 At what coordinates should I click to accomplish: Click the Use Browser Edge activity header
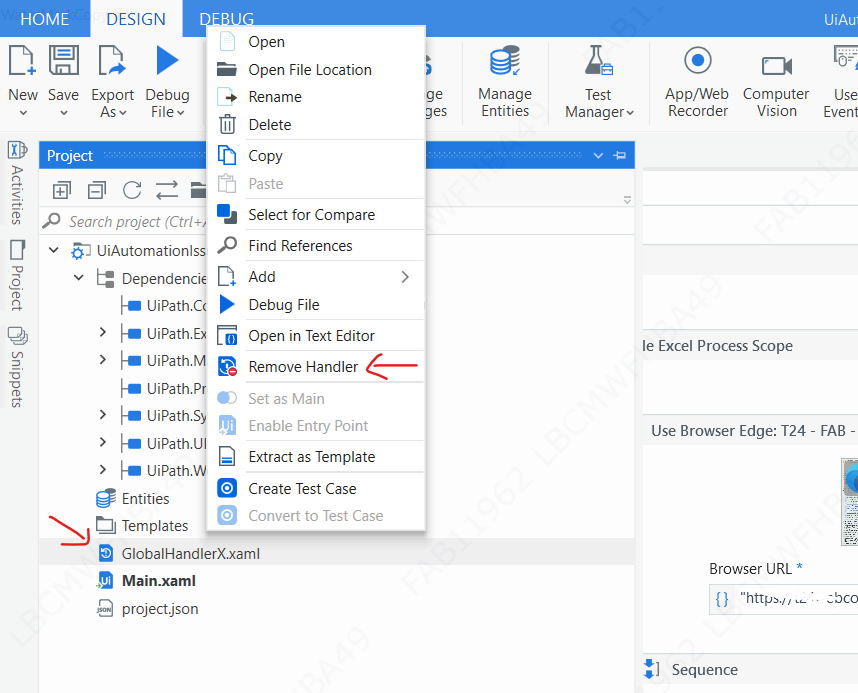751,431
